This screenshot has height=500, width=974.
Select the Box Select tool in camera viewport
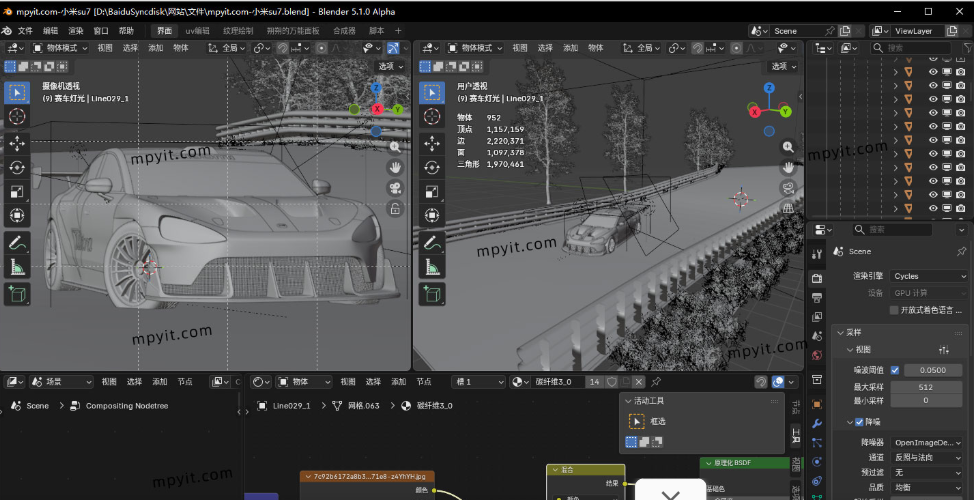tap(17, 93)
